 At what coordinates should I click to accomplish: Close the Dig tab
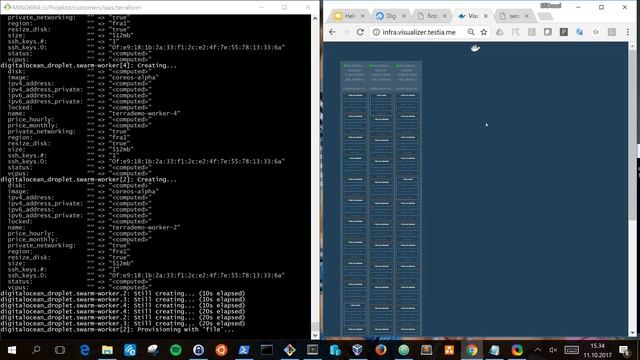click(404, 16)
